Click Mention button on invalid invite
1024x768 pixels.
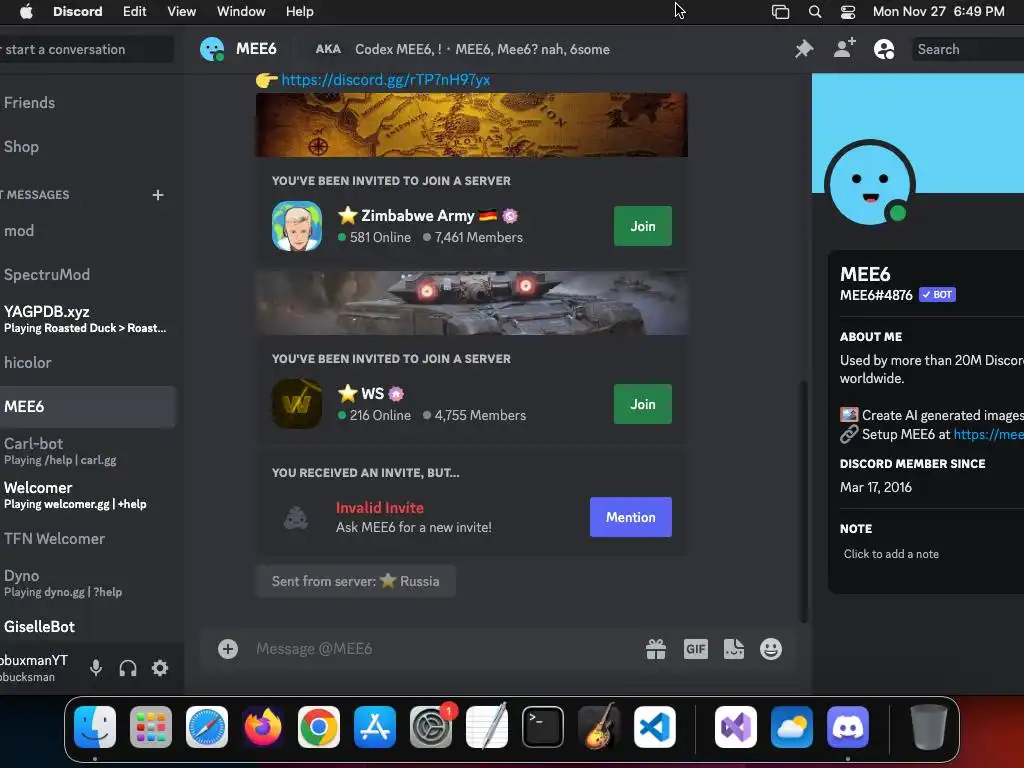[630, 517]
